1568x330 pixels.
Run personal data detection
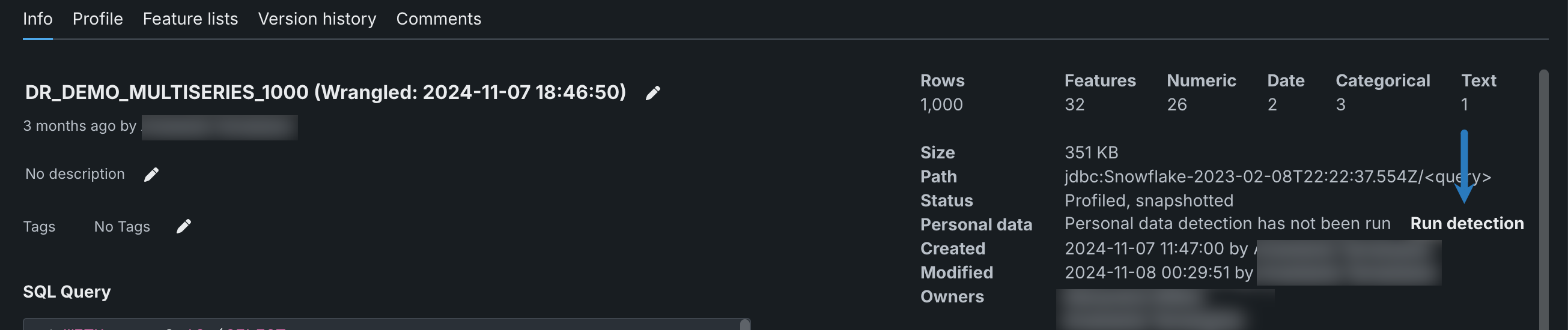coord(1466,224)
